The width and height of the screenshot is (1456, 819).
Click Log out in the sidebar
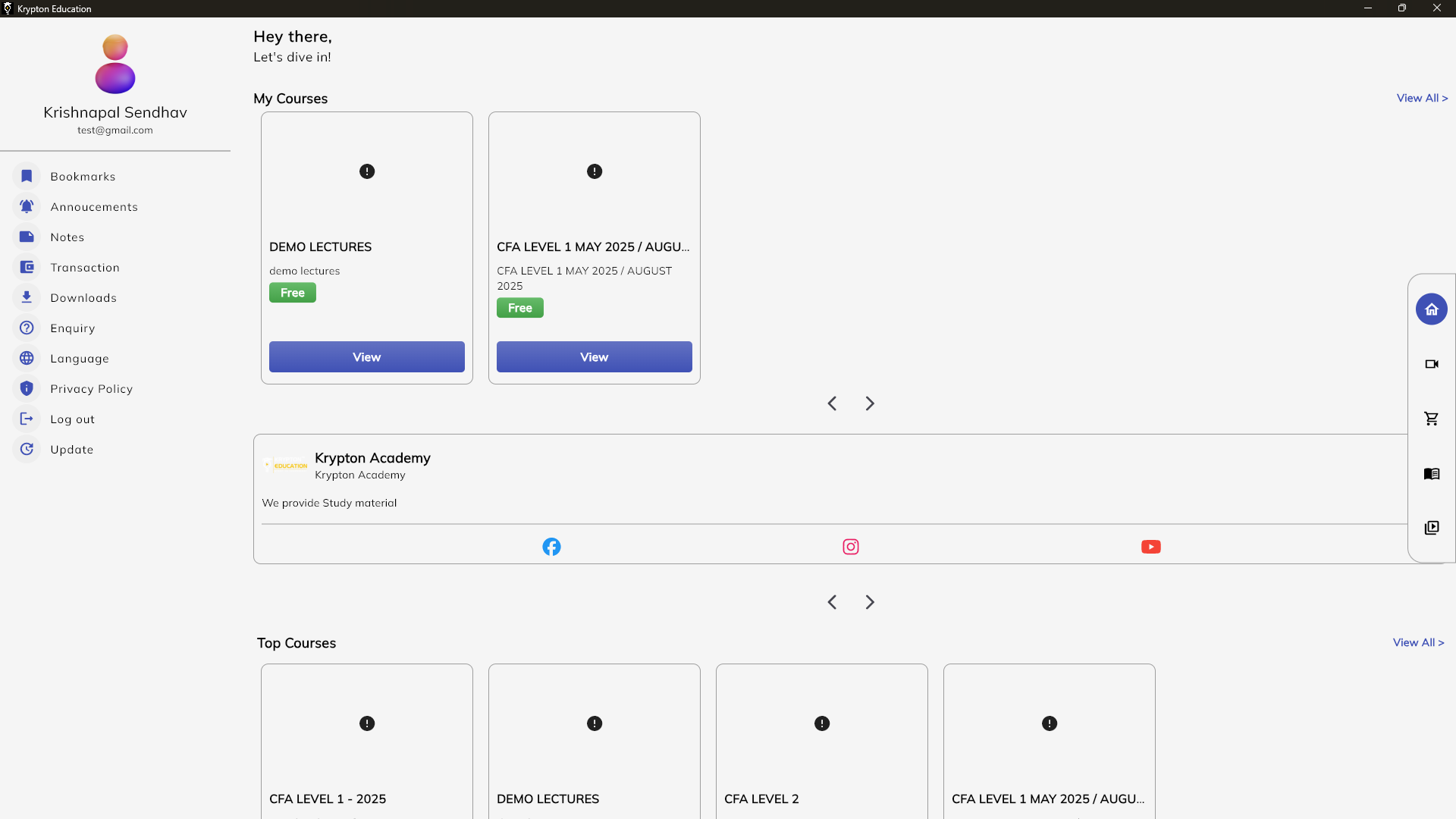pyautogui.click(x=72, y=419)
